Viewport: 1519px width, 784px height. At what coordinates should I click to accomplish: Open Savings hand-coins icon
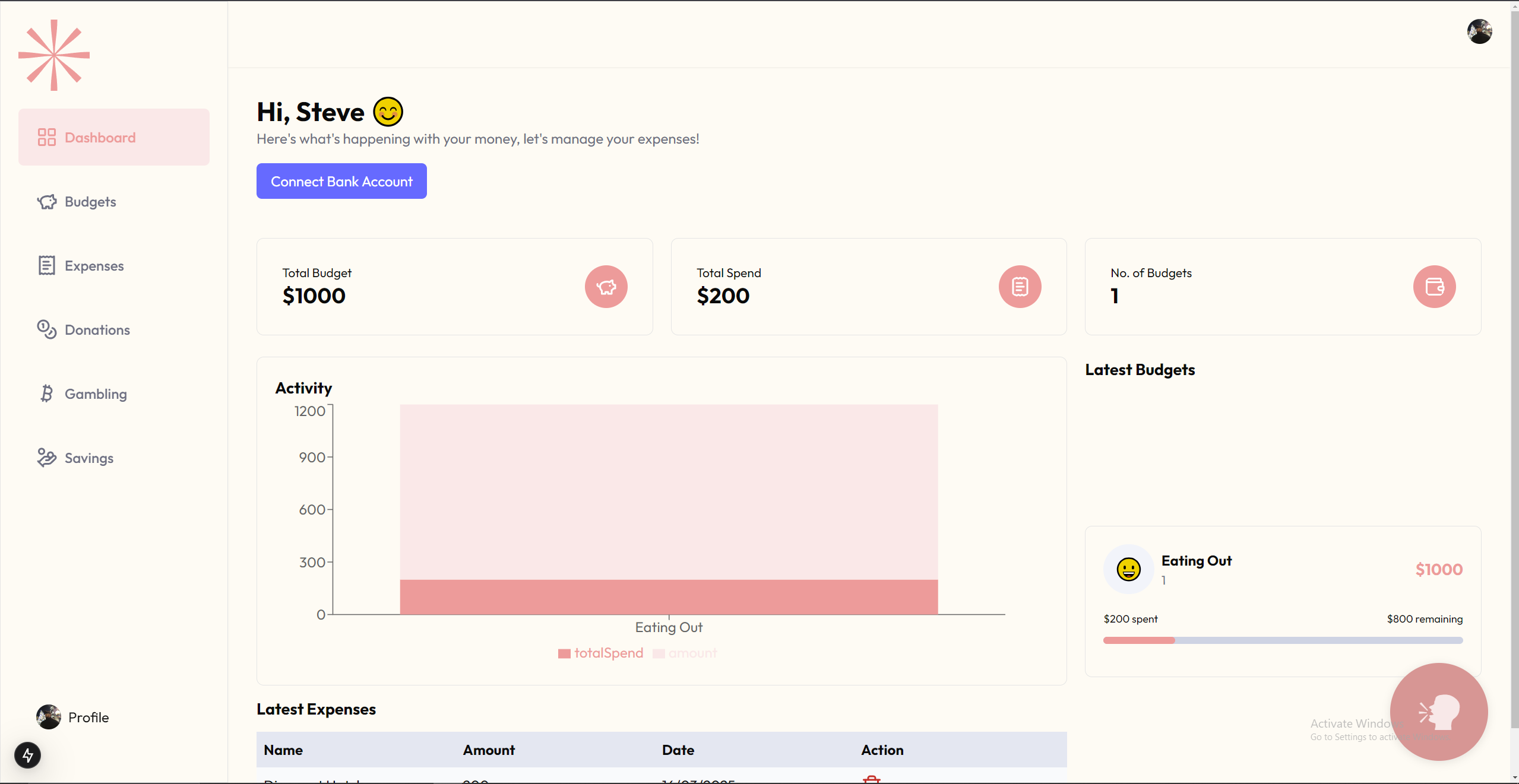pos(47,458)
